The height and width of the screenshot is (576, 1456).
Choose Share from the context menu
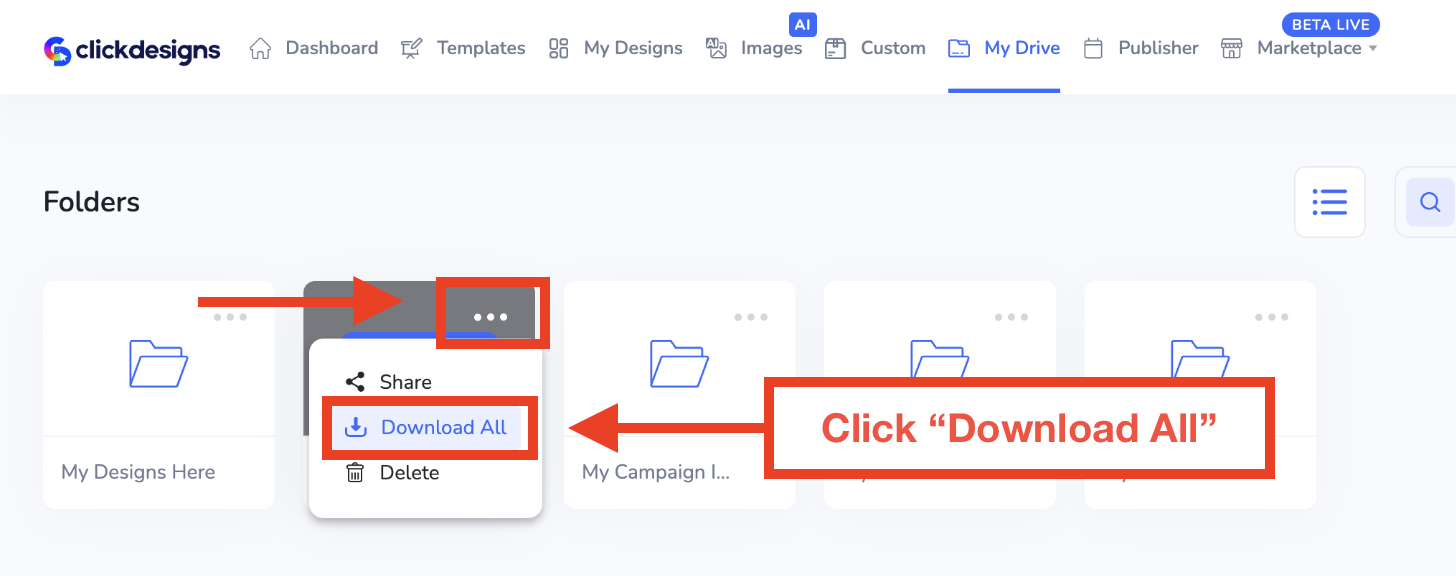(x=388, y=382)
